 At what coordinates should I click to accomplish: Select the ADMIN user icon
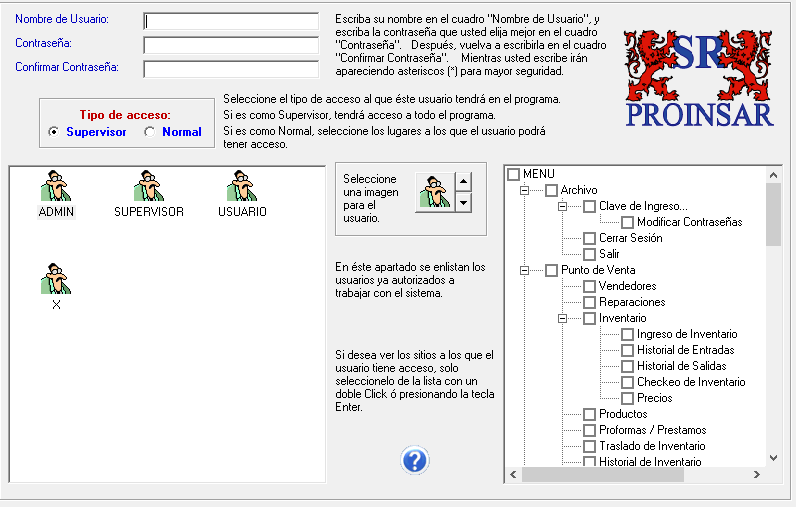[56, 187]
